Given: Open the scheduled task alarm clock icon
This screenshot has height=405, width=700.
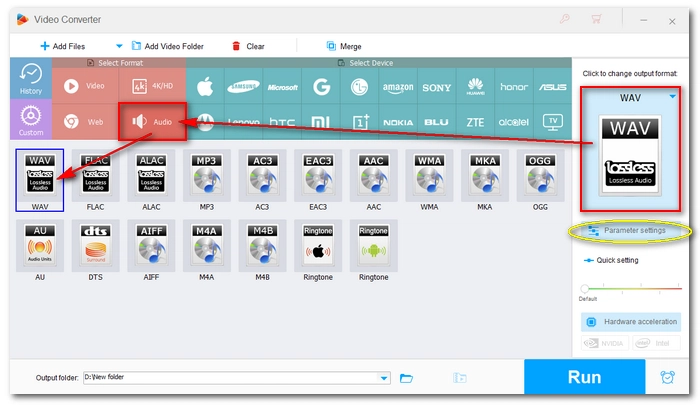Looking at the screenshot, I should tap(667, 377).
